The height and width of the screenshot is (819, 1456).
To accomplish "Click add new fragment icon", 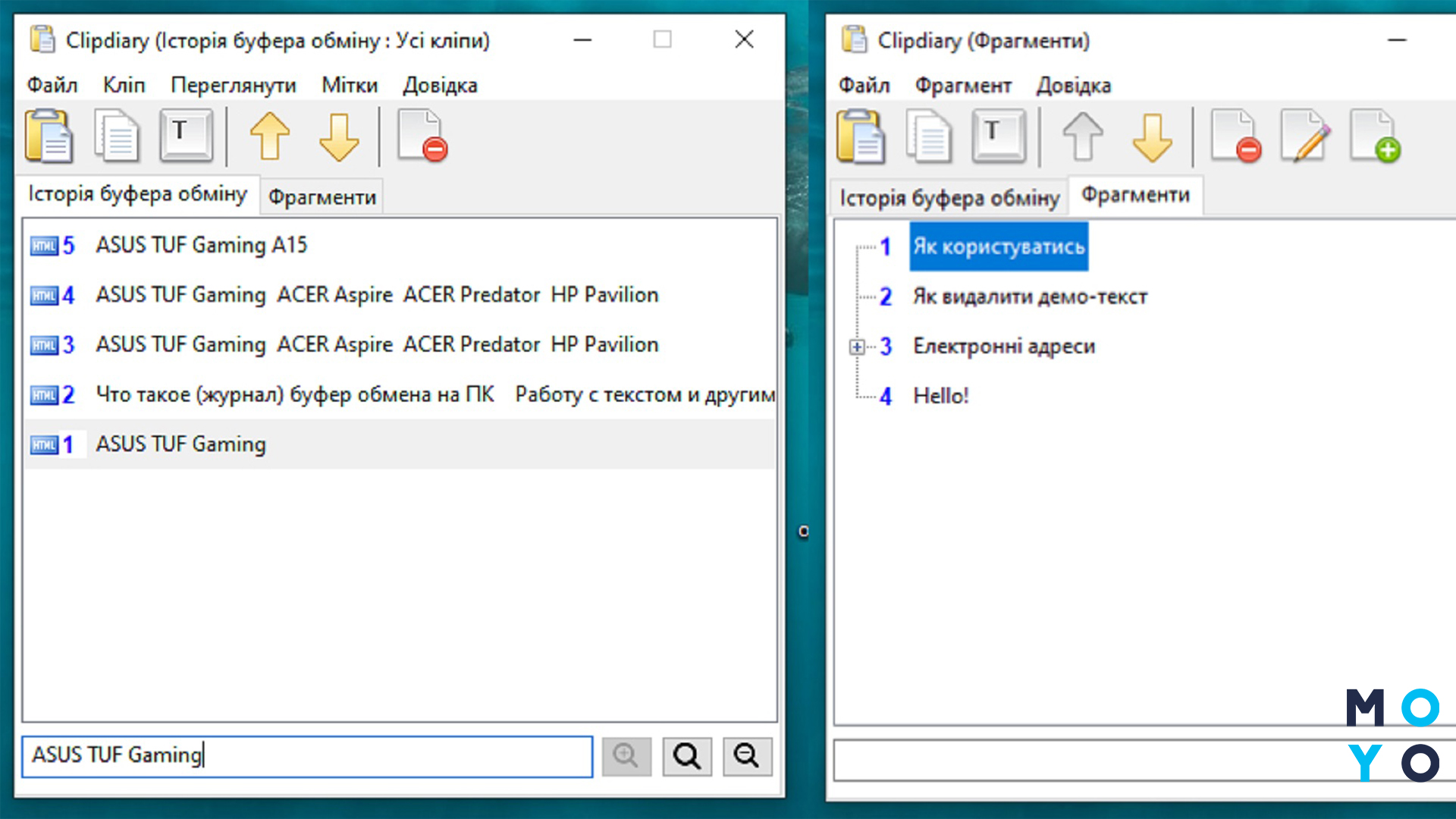I will (1374, 136).
